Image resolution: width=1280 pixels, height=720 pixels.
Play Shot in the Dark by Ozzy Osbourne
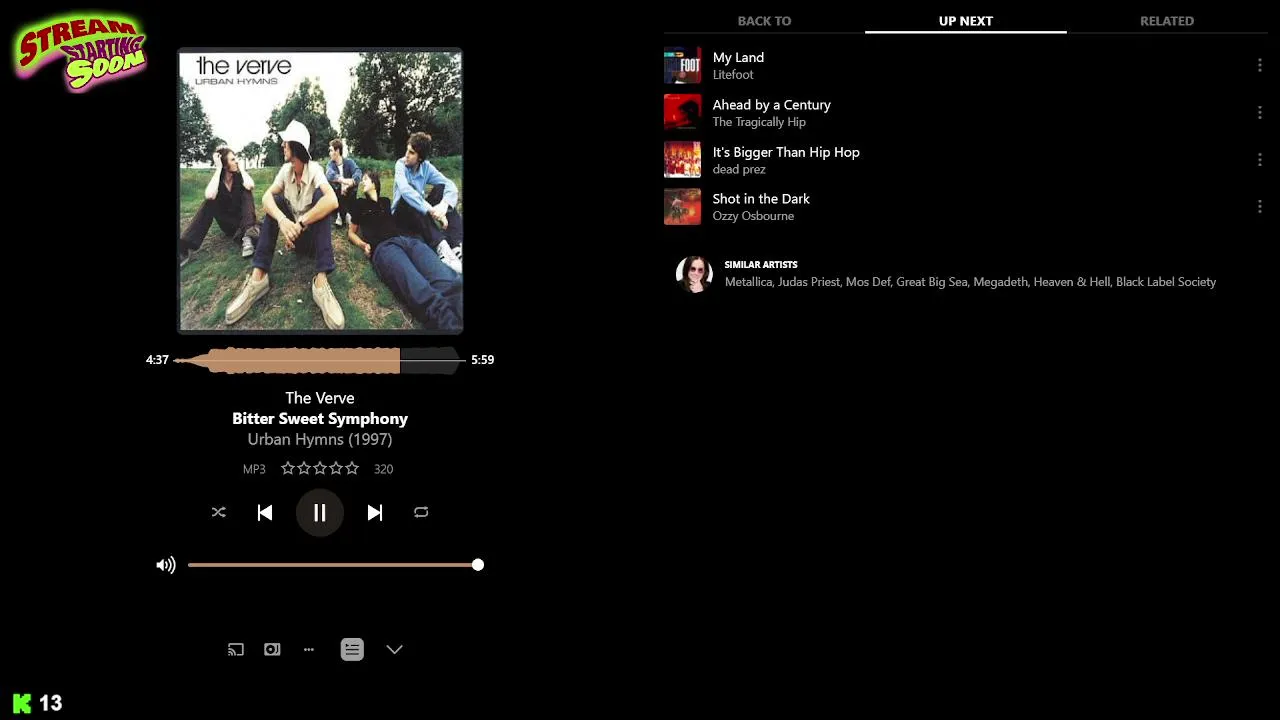[965, 207]
